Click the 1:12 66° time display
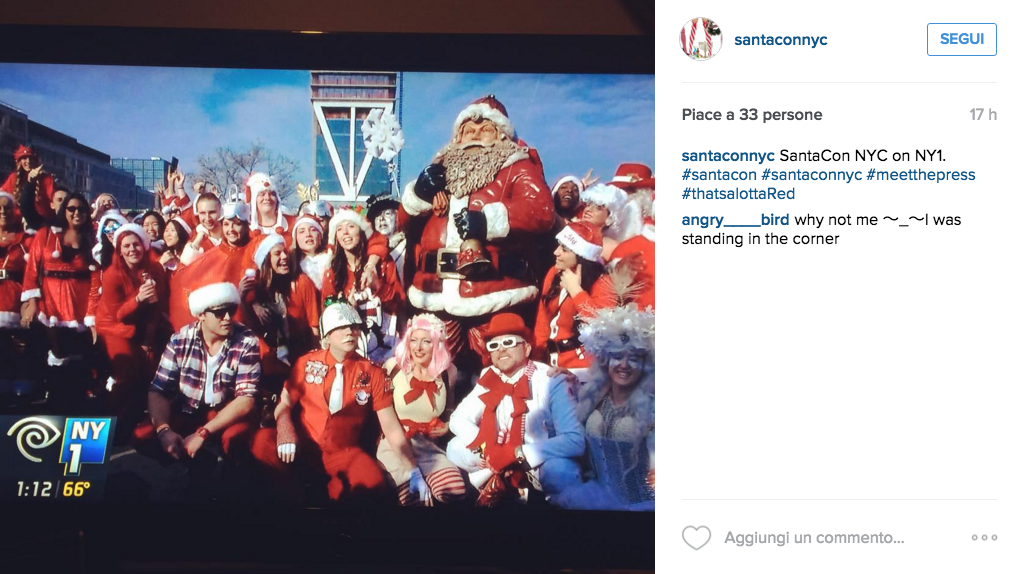This screenshot has width=1019, height=574. (53, 489)
